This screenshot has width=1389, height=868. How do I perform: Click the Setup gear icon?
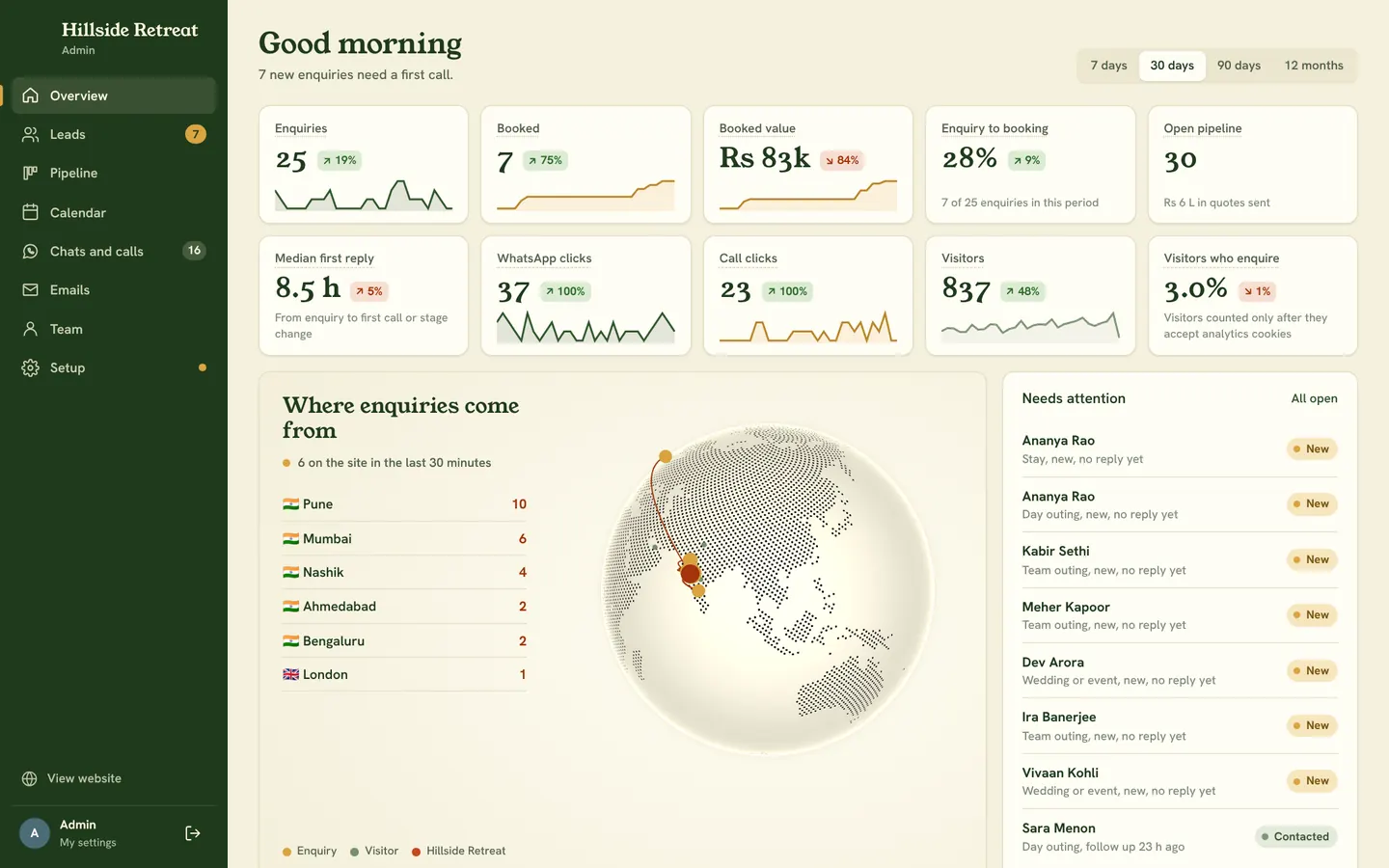pyautogui.click(x=31, y=367)
